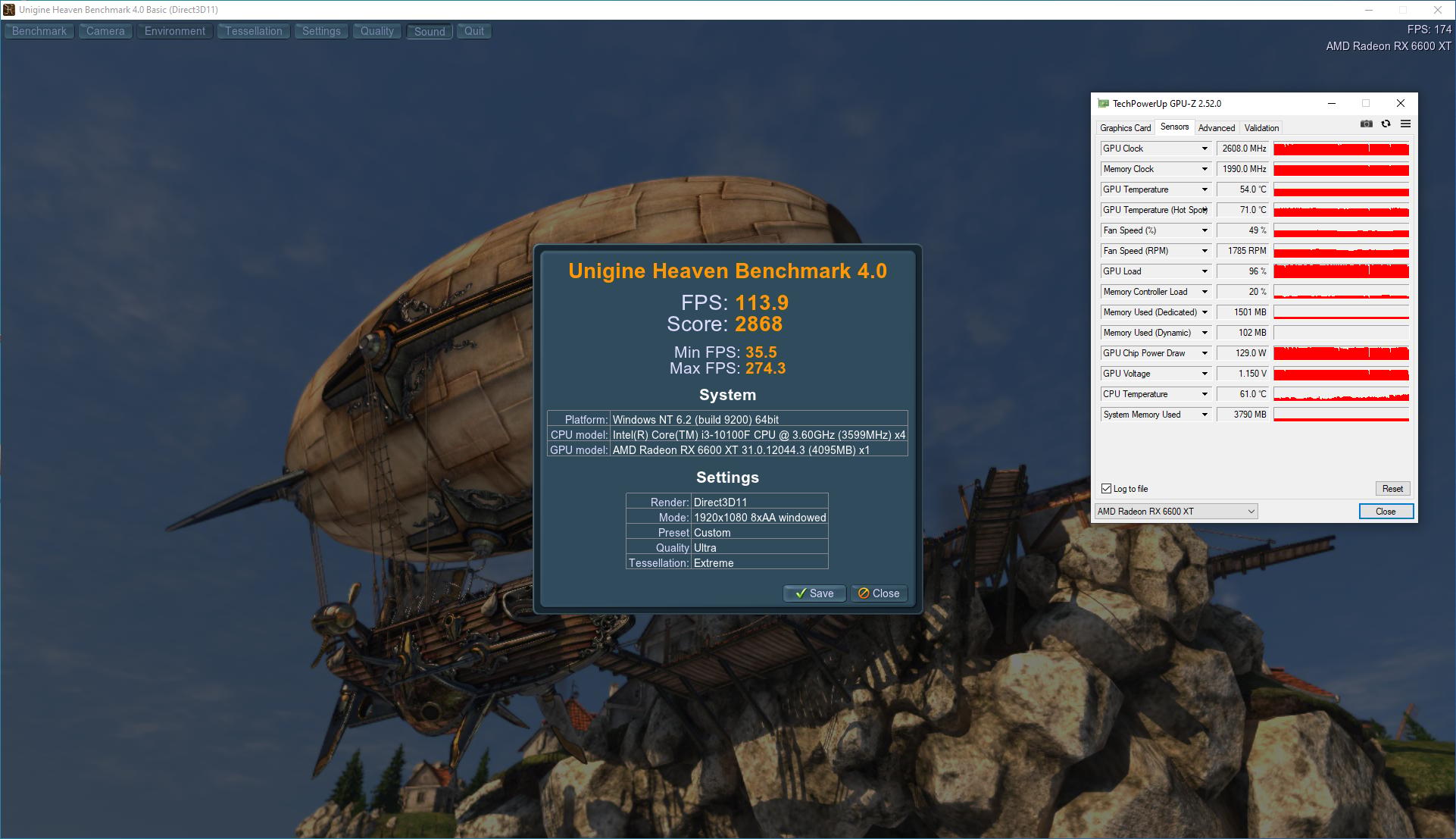This screenshot has height=839, width=1456.
Task: Expand the Memory Used (Dynamic) dropdown
Action: point(1204,333)
